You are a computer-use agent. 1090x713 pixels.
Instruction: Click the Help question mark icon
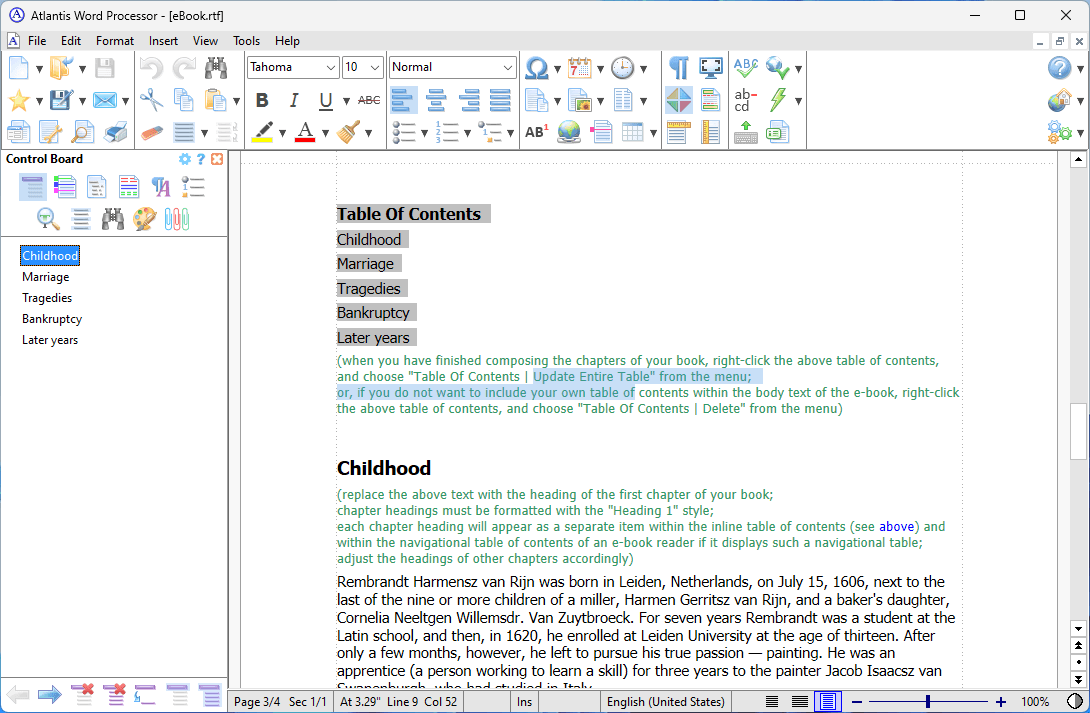[1059, 67]
